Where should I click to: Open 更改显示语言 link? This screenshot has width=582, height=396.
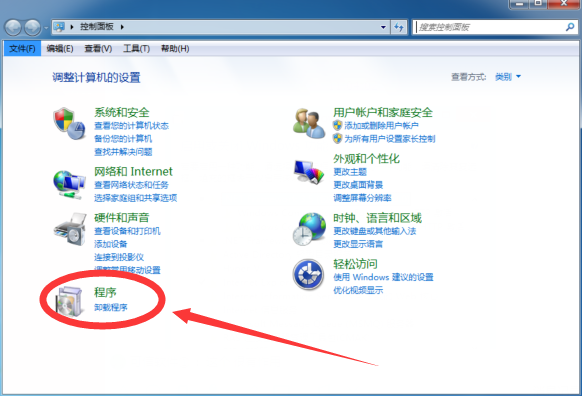tap(358, 244)
